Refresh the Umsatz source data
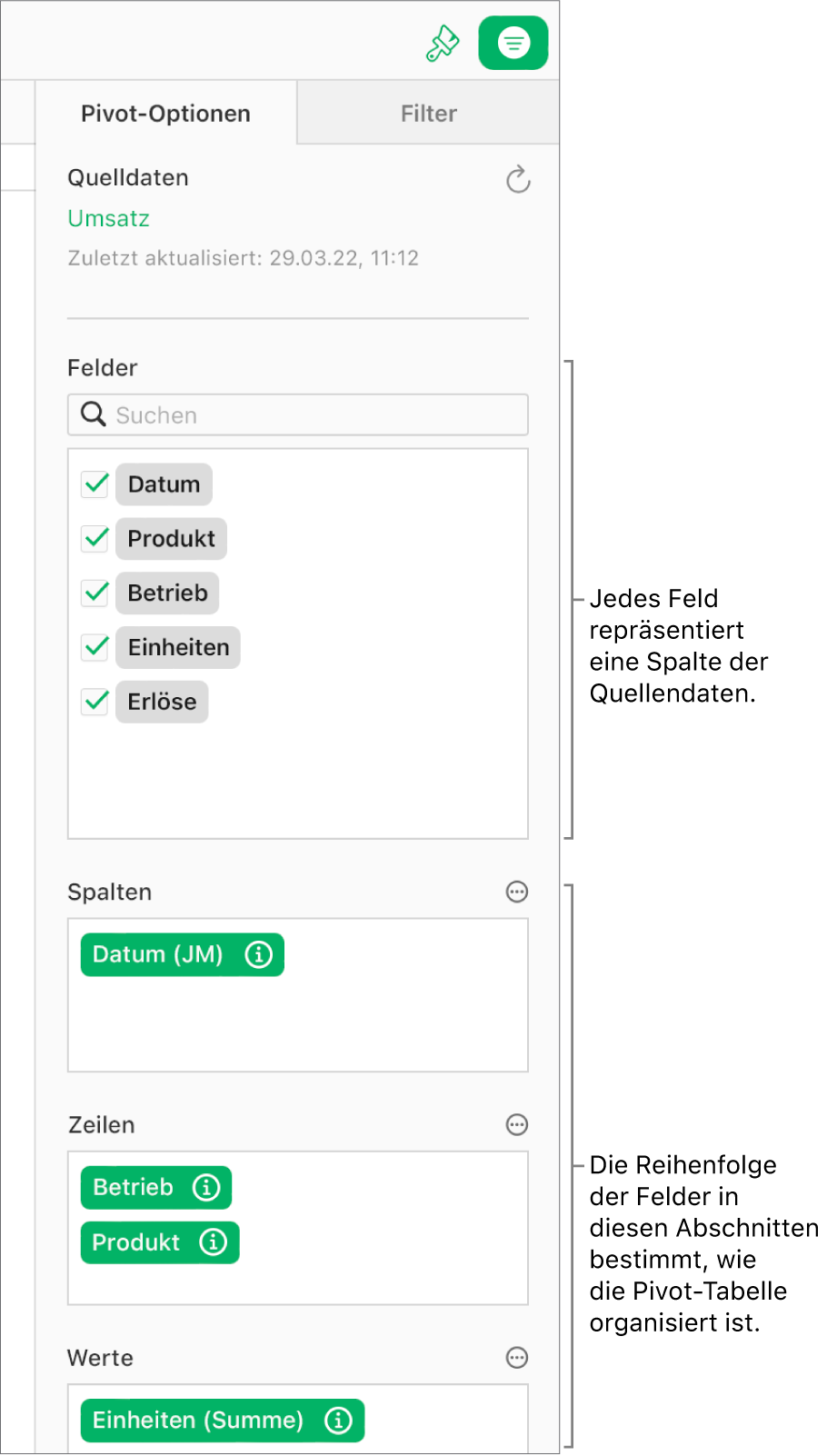 [518, 180]
